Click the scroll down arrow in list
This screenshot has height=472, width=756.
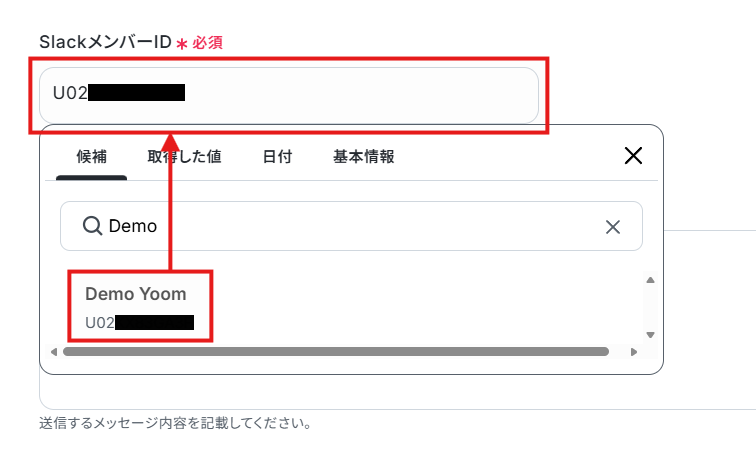[x=650, y=335]
